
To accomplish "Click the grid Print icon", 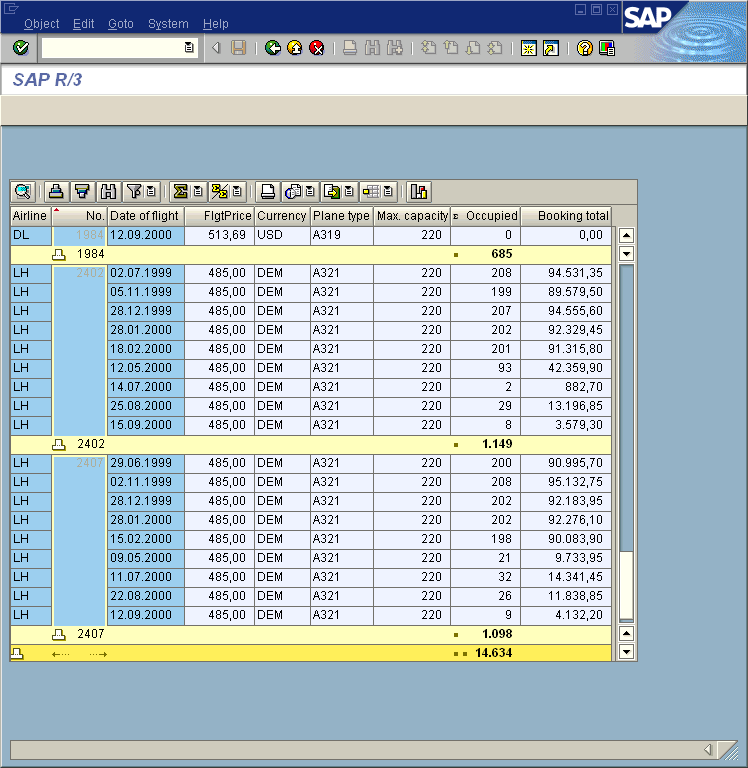I will click(x=268, y=192).
